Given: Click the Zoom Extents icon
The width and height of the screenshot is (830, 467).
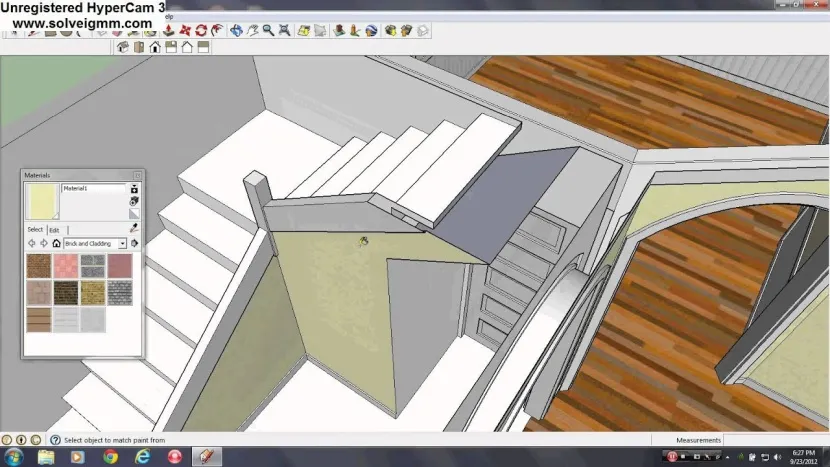Looking at the screenshot, I should (285, 31).
